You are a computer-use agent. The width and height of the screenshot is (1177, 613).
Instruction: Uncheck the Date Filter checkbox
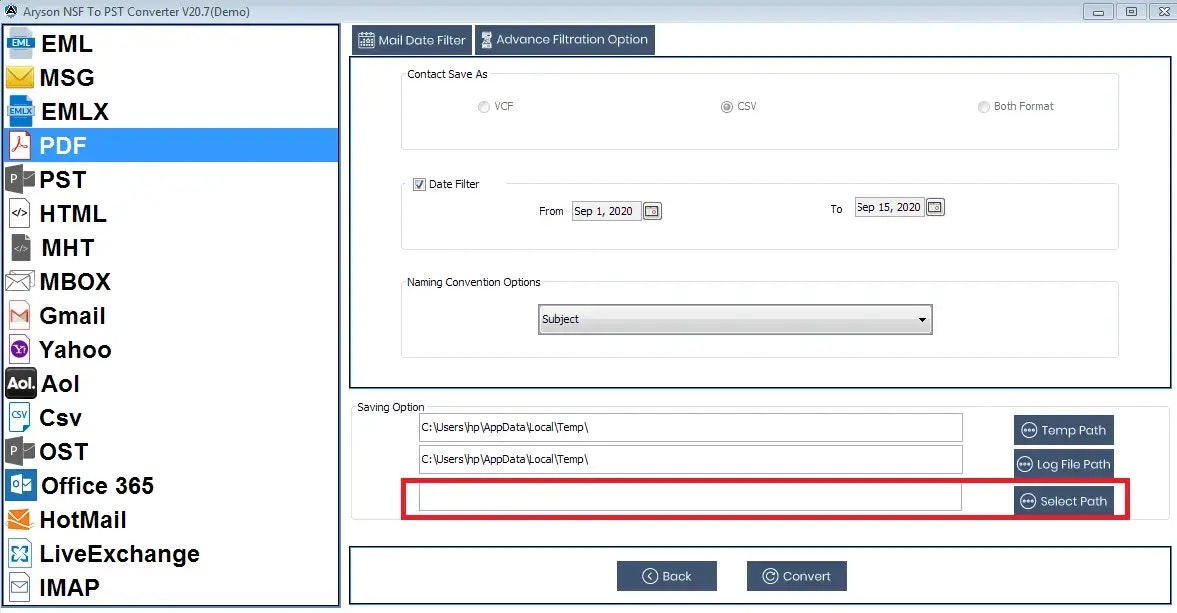coord(420,185)
